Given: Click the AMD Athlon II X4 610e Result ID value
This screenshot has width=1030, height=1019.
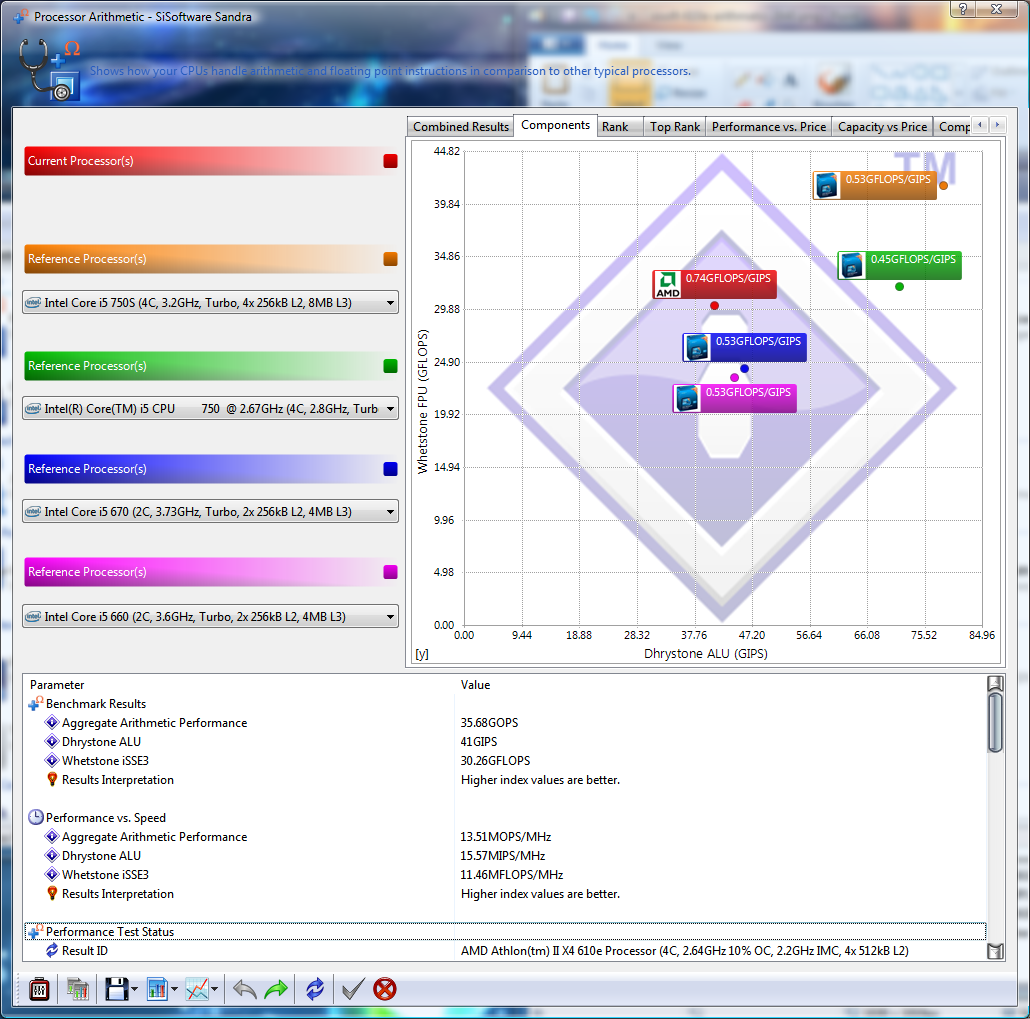Looking at the screenshot, I should coord(684,951).
